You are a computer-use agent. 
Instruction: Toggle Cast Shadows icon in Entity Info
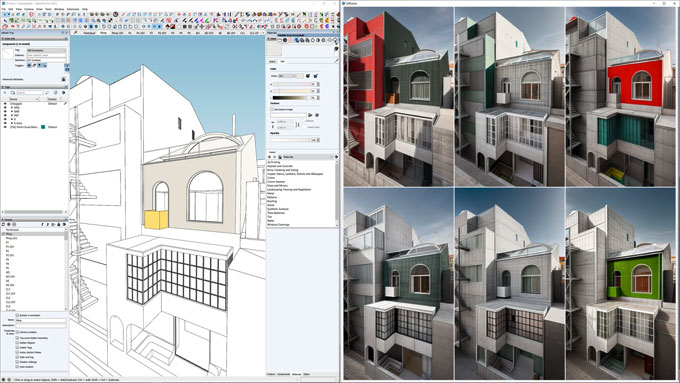(39, 65)
